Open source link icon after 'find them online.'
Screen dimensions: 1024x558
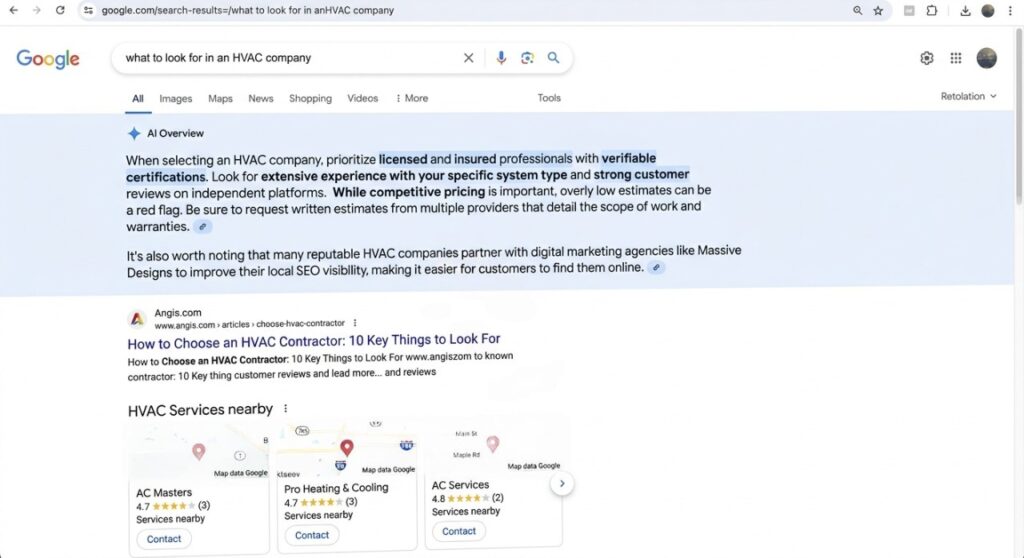[656, 267]
